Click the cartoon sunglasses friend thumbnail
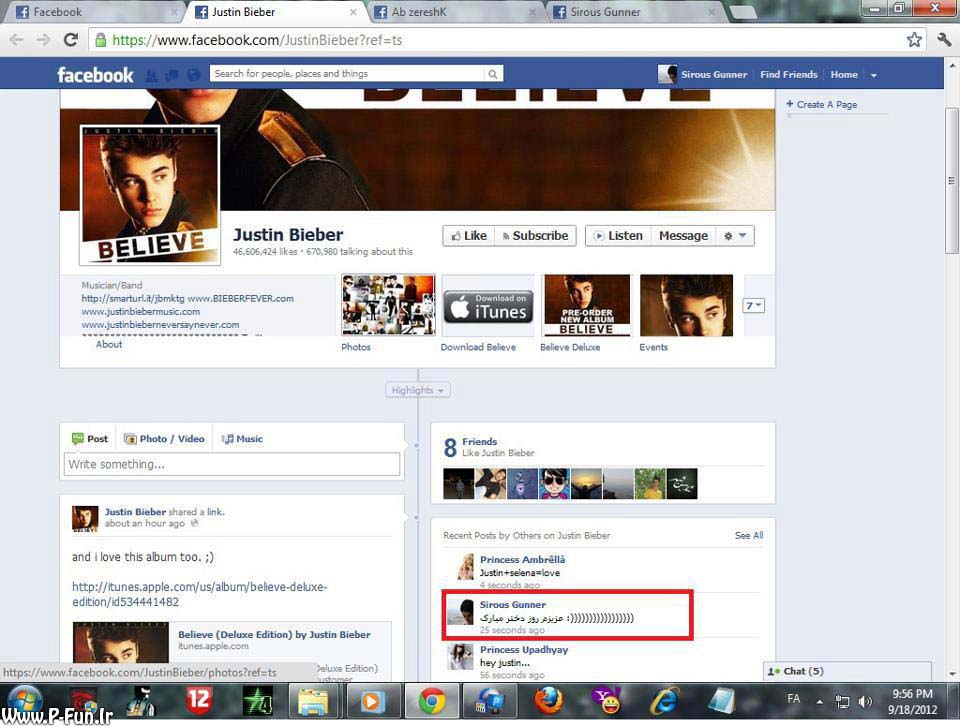 555,484
